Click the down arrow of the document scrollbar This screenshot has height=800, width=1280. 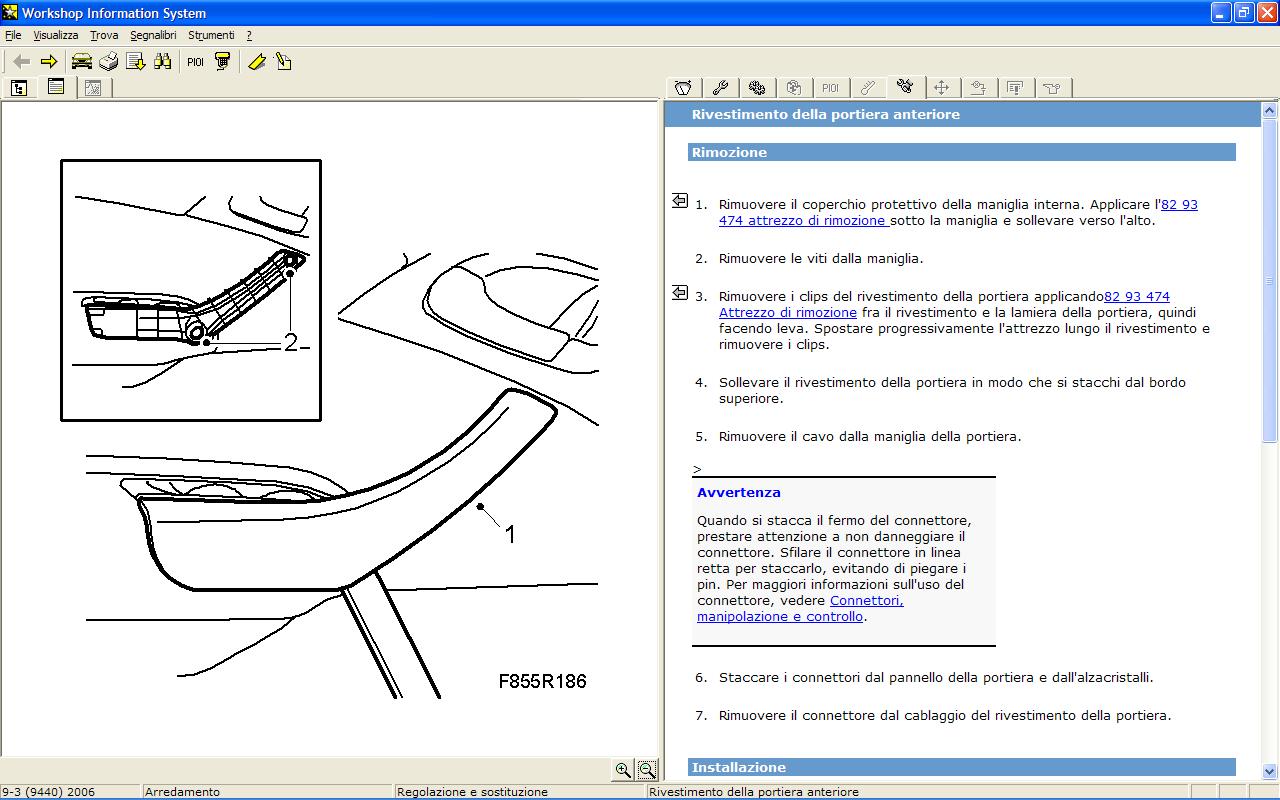click(x=1270, y=771)
